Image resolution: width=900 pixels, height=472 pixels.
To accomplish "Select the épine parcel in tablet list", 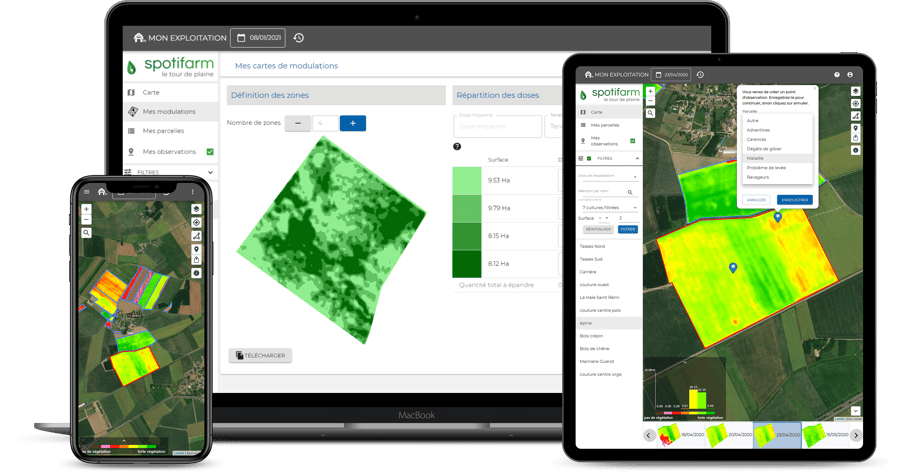I will click(x=608, y=323).
